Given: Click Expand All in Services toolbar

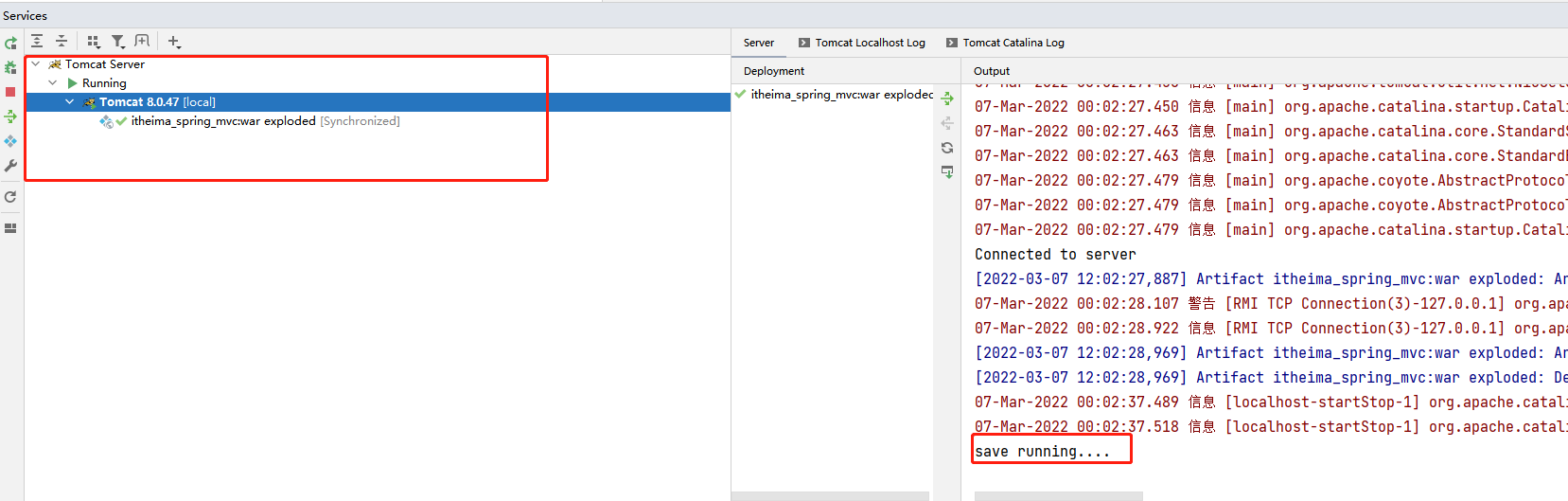Looking at the screenshot, I should coord(37,41).
